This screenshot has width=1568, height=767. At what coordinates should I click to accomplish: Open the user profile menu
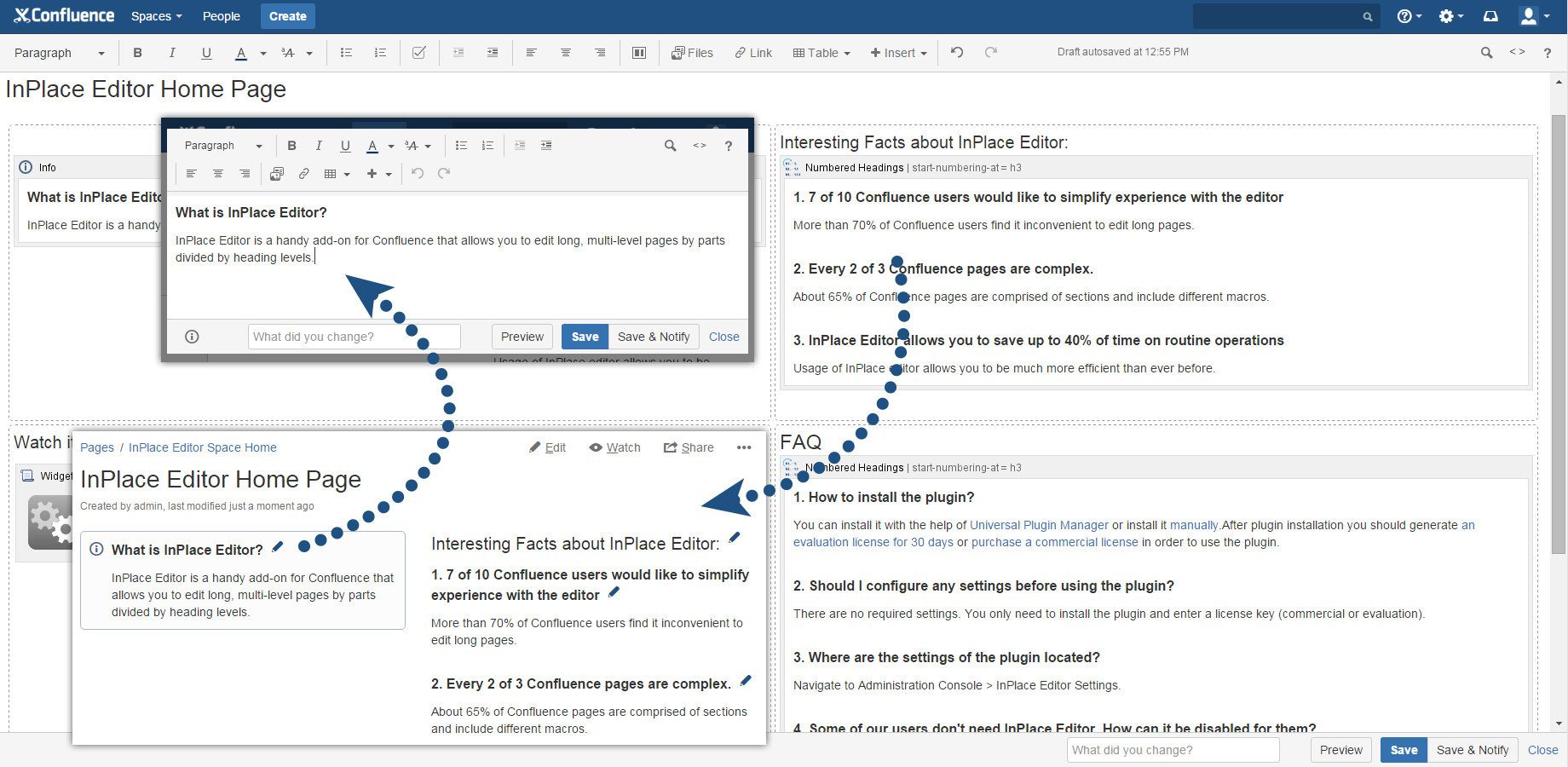point(1534,16)
